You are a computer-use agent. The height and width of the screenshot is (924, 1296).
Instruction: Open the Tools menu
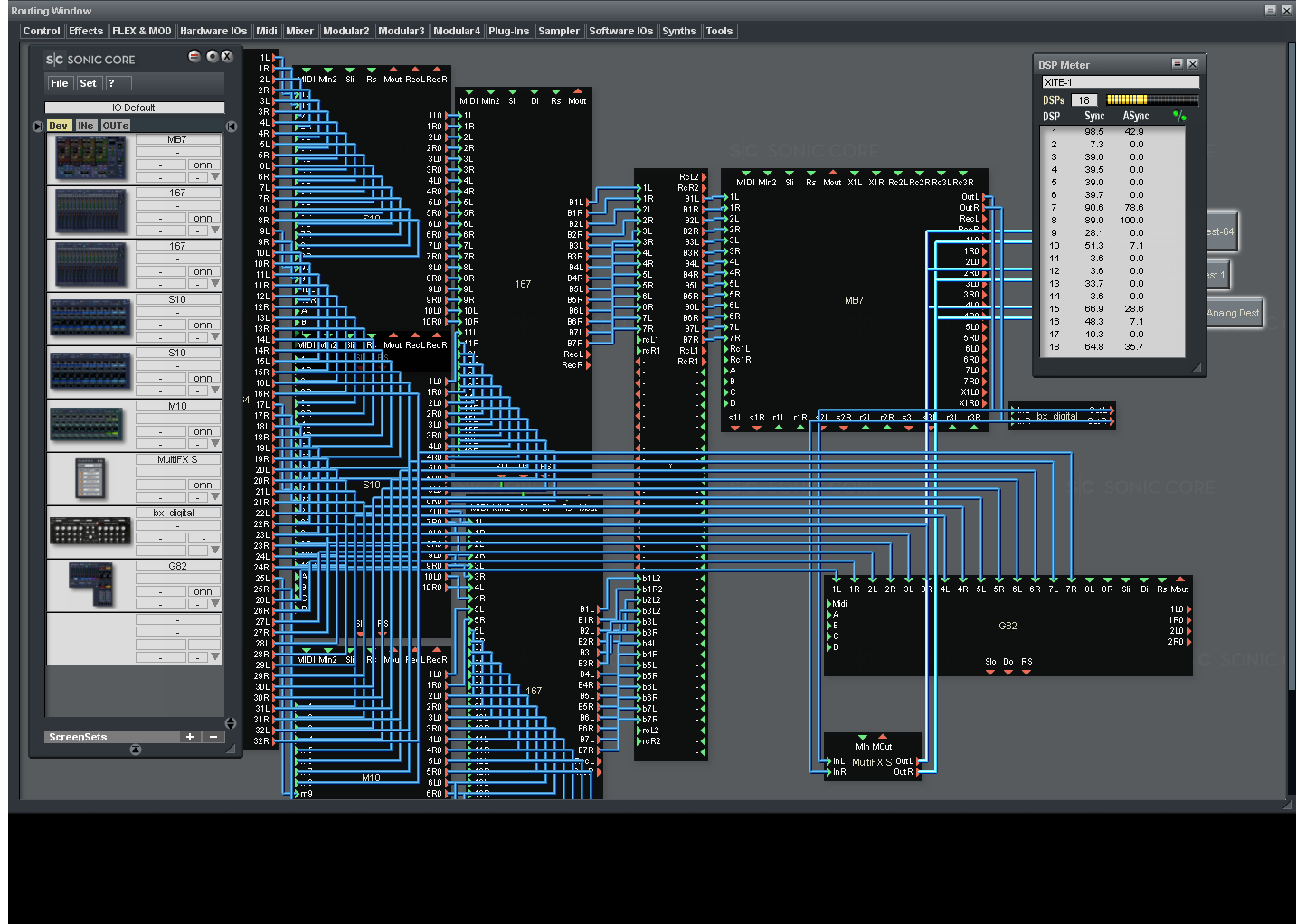(719, 31)
